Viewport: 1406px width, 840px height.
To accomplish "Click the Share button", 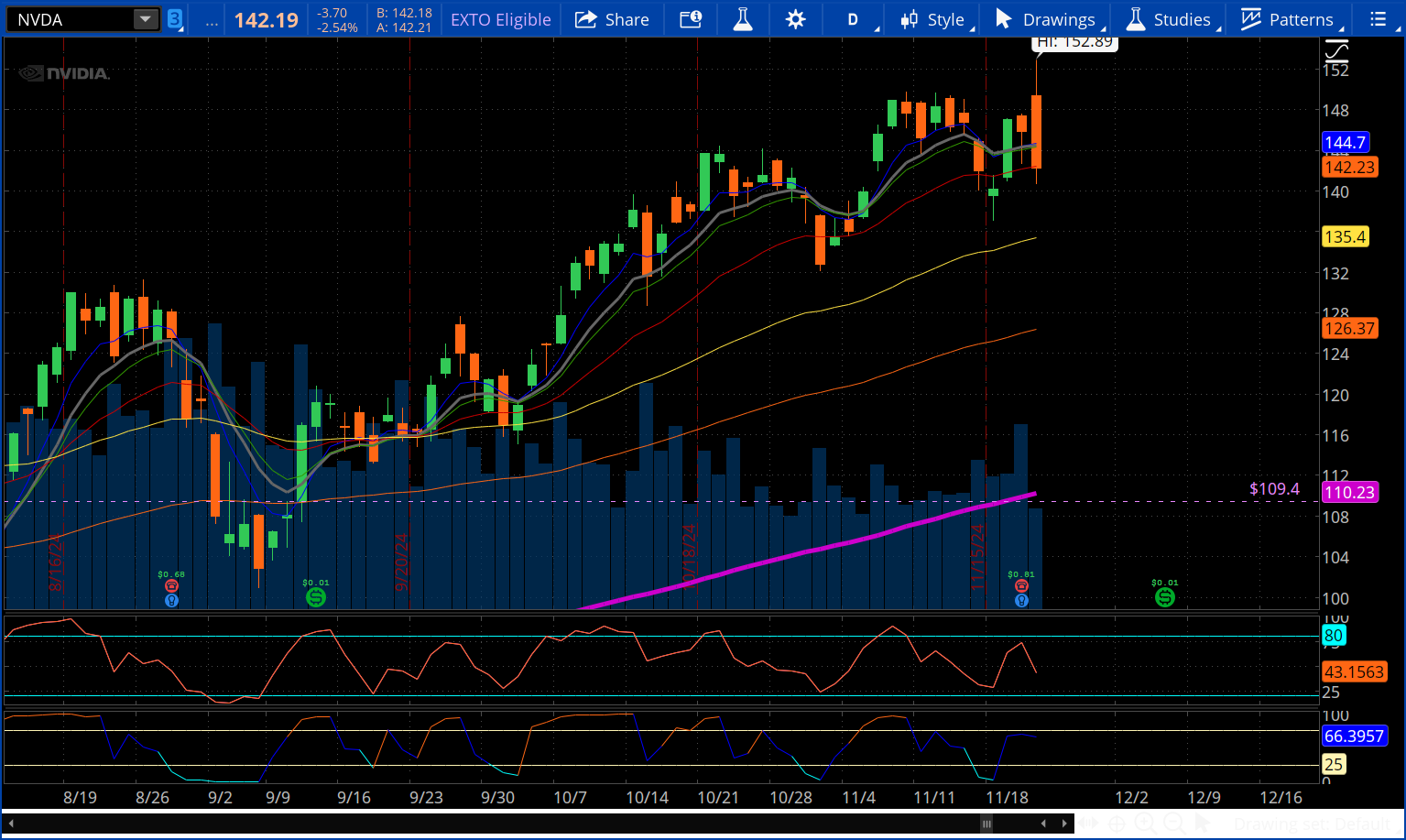I will pos(612,19).
